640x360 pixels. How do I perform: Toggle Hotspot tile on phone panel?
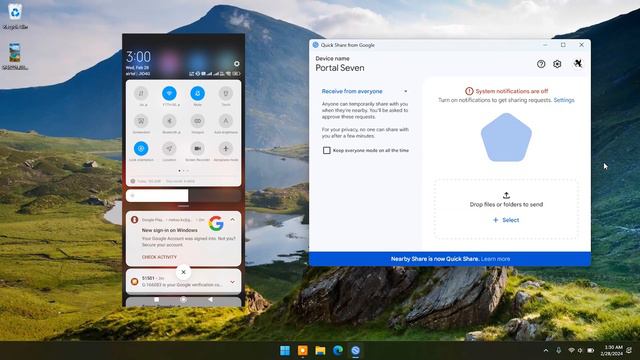click(x=198, y=121)
